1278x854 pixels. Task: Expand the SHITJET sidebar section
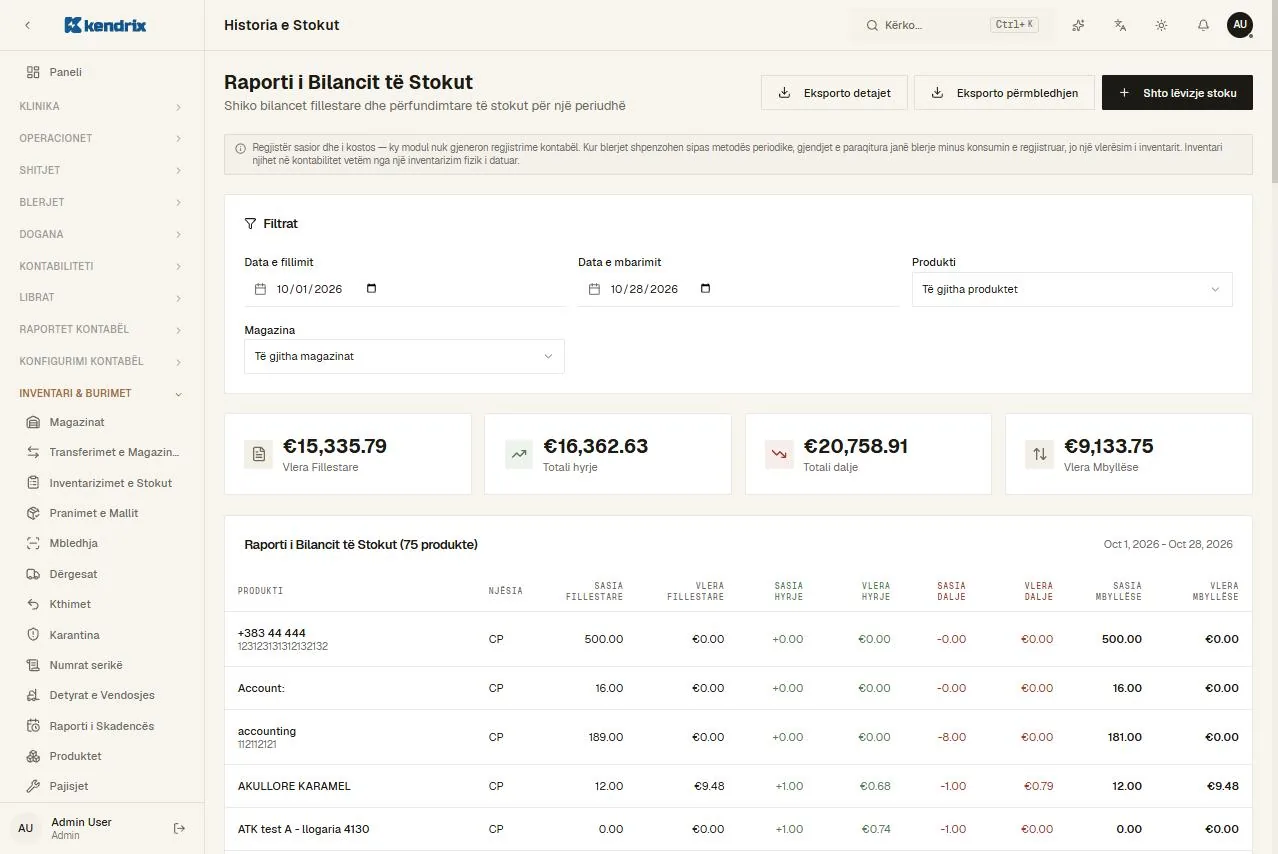[x=102, y=170]
